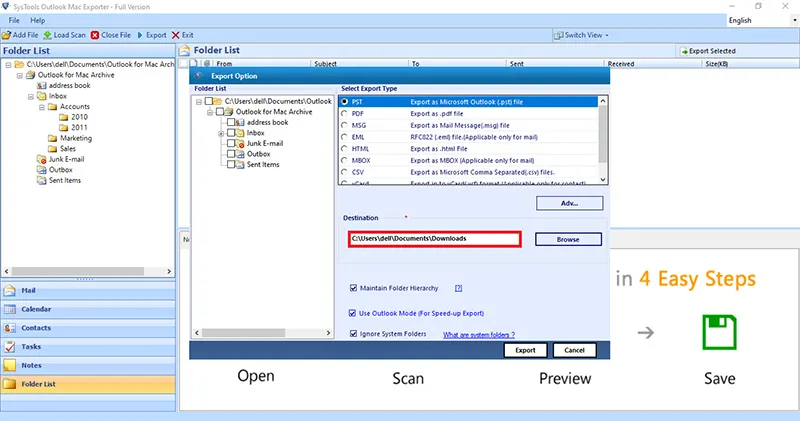Open the English language dropdown
Image resolution: width=800 pixels, height=421 pixels.
coord(794,20)
